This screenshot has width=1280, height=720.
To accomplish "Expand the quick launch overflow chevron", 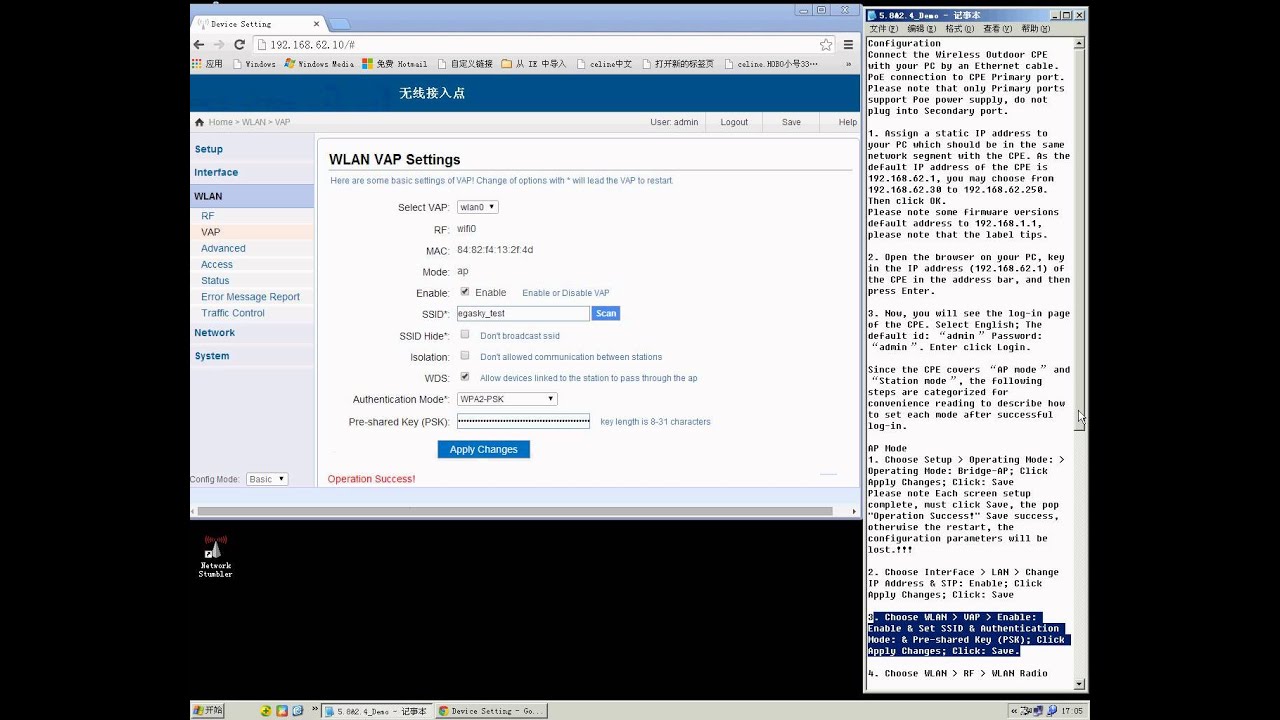I will pos(315,709).
